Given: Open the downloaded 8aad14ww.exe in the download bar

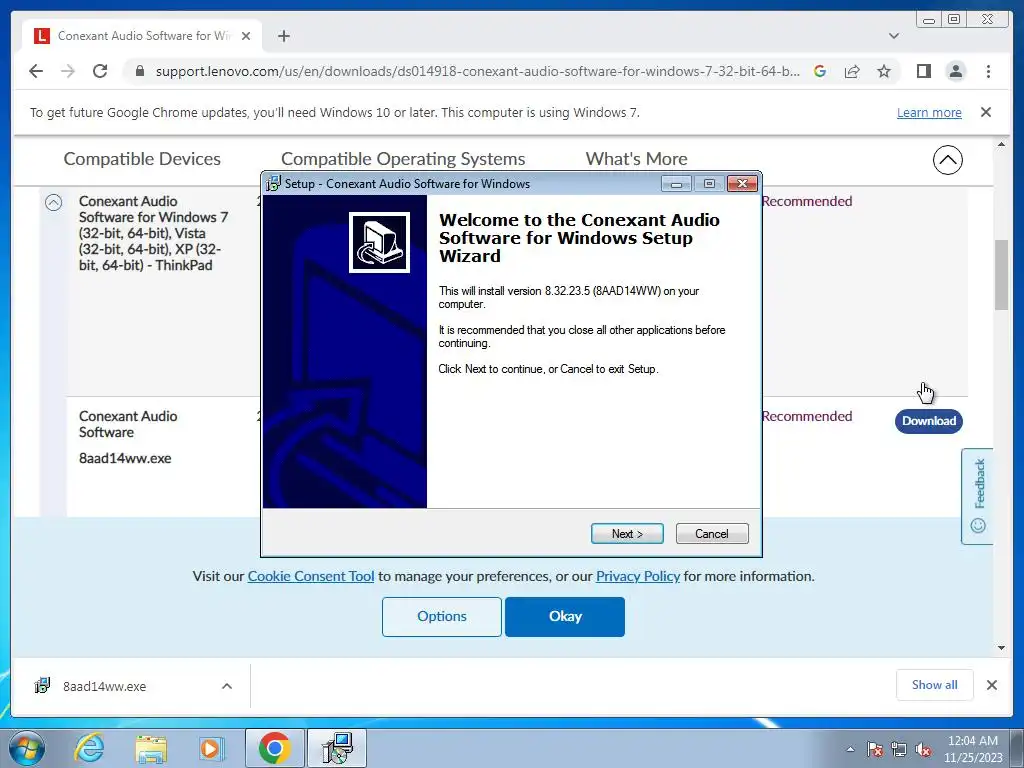Looking at the screenshot, I should tap(104, 686).
